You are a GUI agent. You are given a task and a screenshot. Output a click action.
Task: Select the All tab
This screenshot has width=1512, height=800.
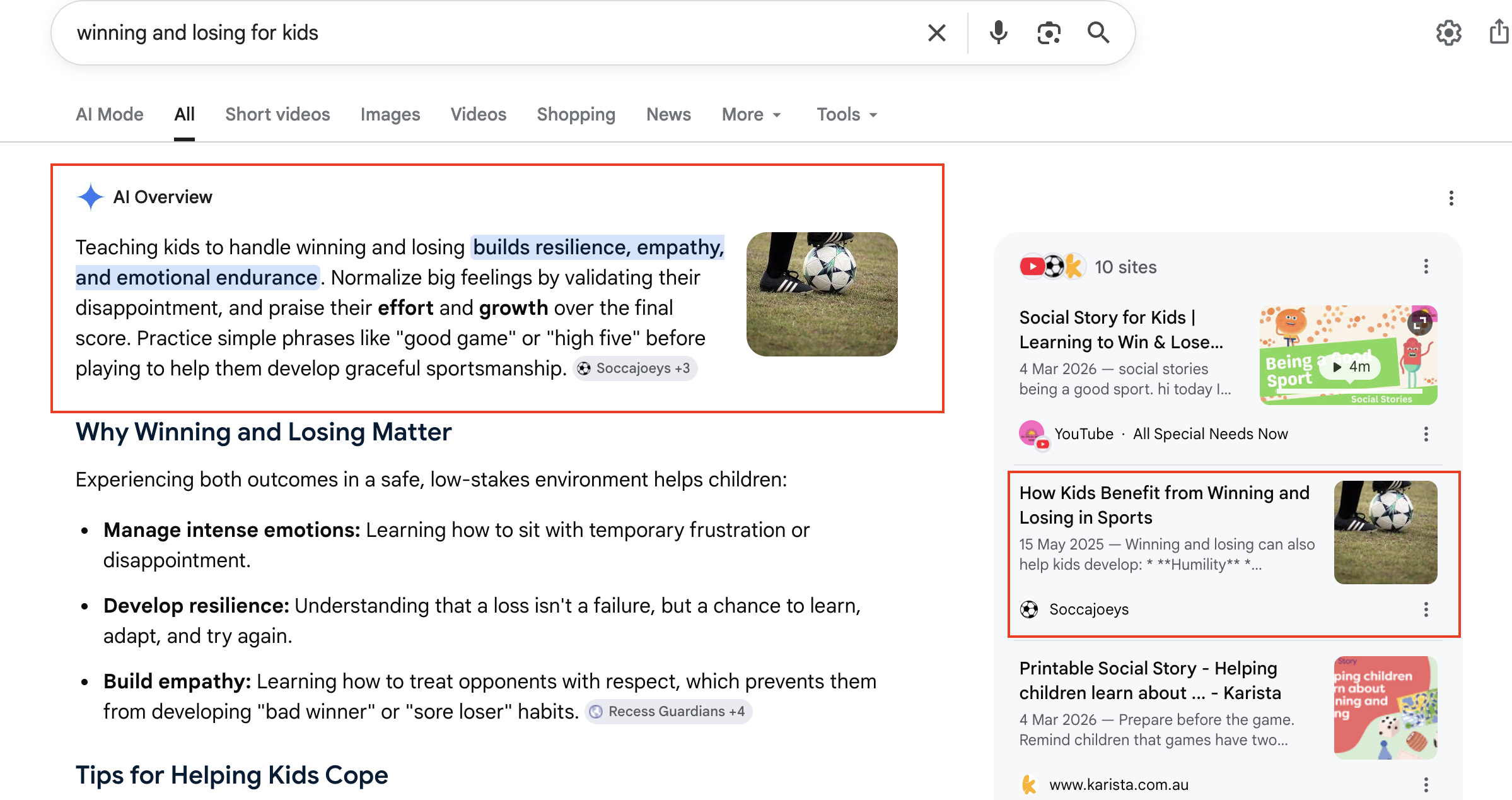[184, 114]
